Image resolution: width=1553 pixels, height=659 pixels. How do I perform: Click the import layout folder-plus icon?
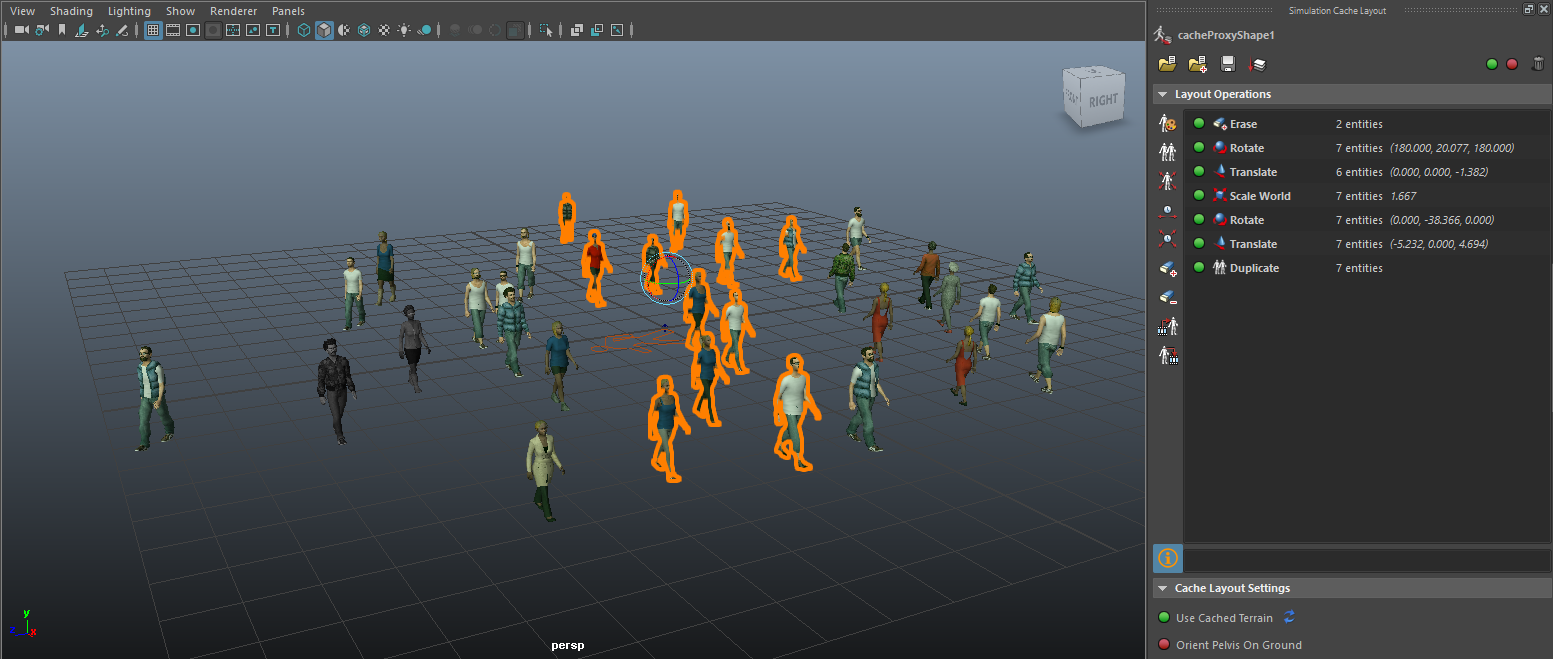point(1197,64)
